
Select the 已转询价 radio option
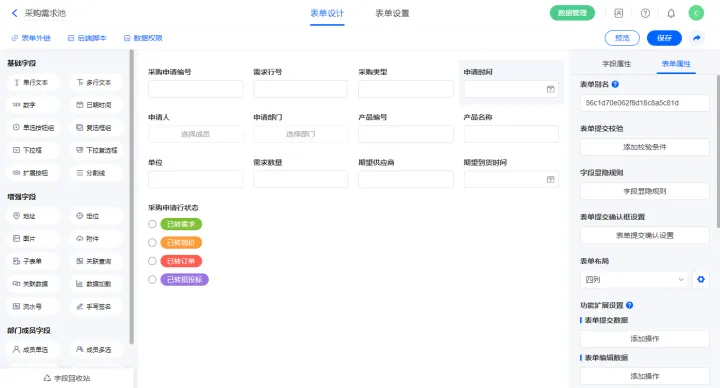point(152,242)
